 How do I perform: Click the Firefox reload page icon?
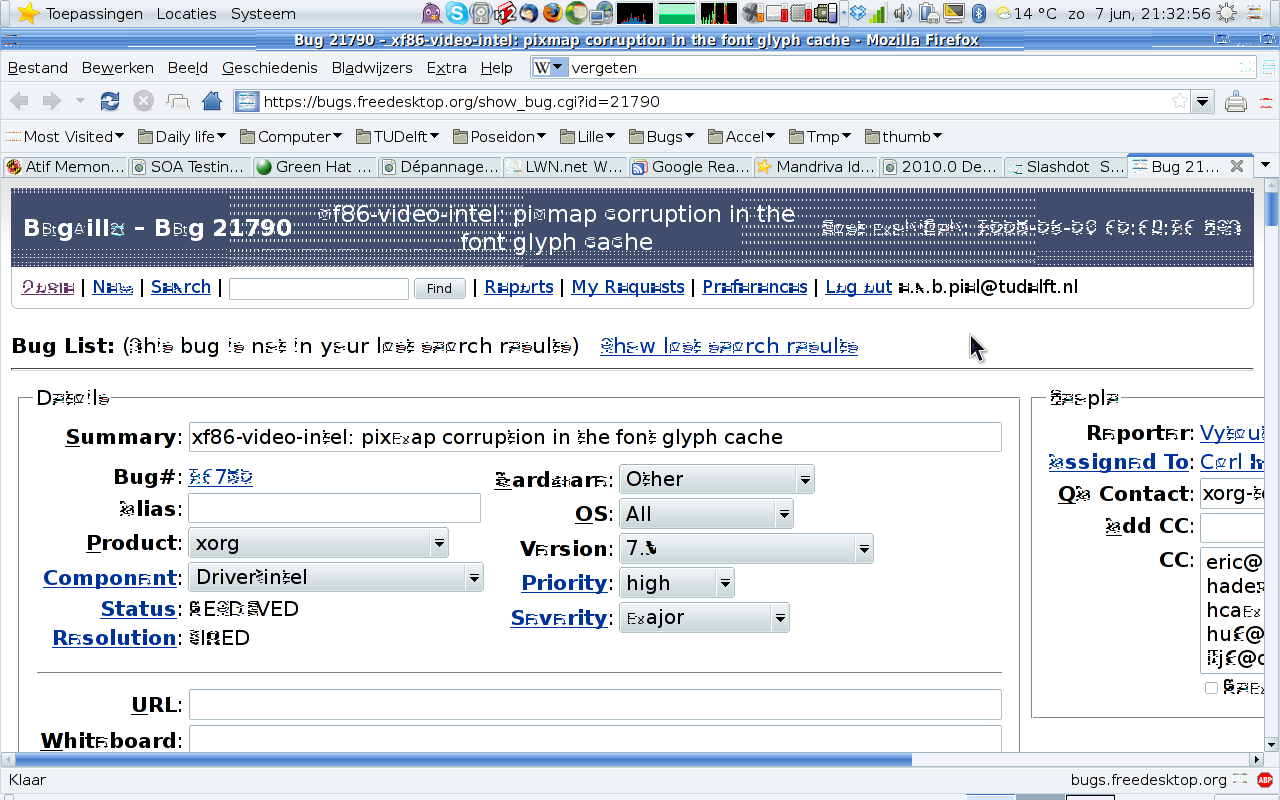click(x=110, y=101)
